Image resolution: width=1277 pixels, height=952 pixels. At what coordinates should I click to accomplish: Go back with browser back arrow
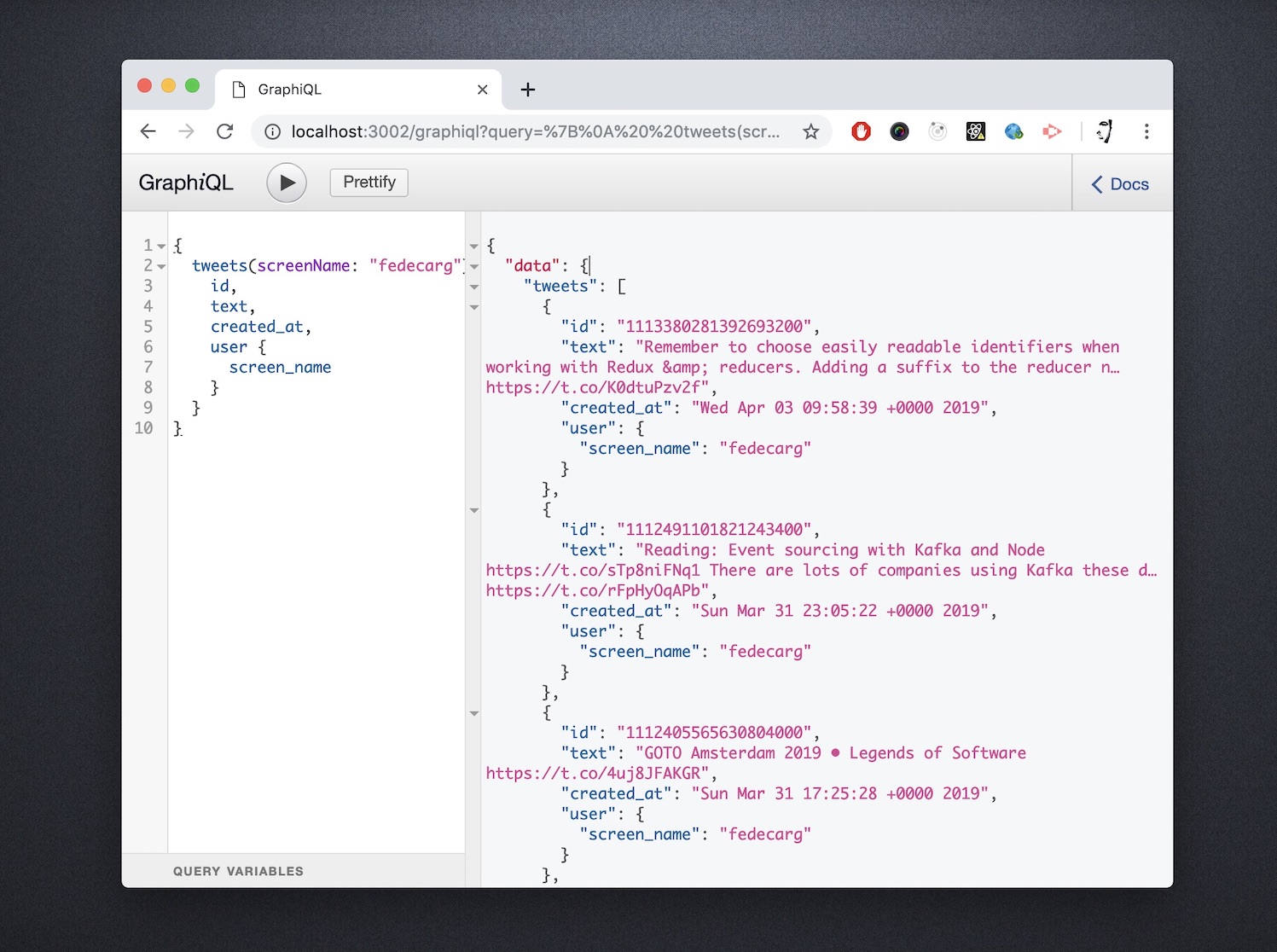[148, 131]
